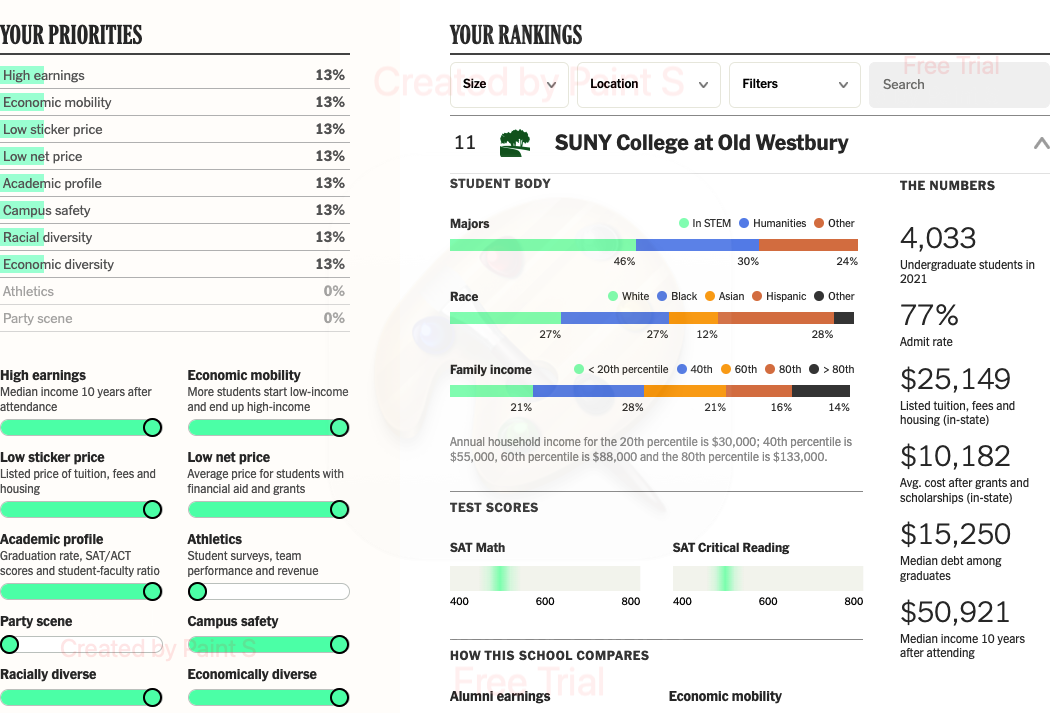This screenshot has width=1060, height=713.
Task: Click the SUNY Old Westbury tree logo
Action: pos(515,143)
